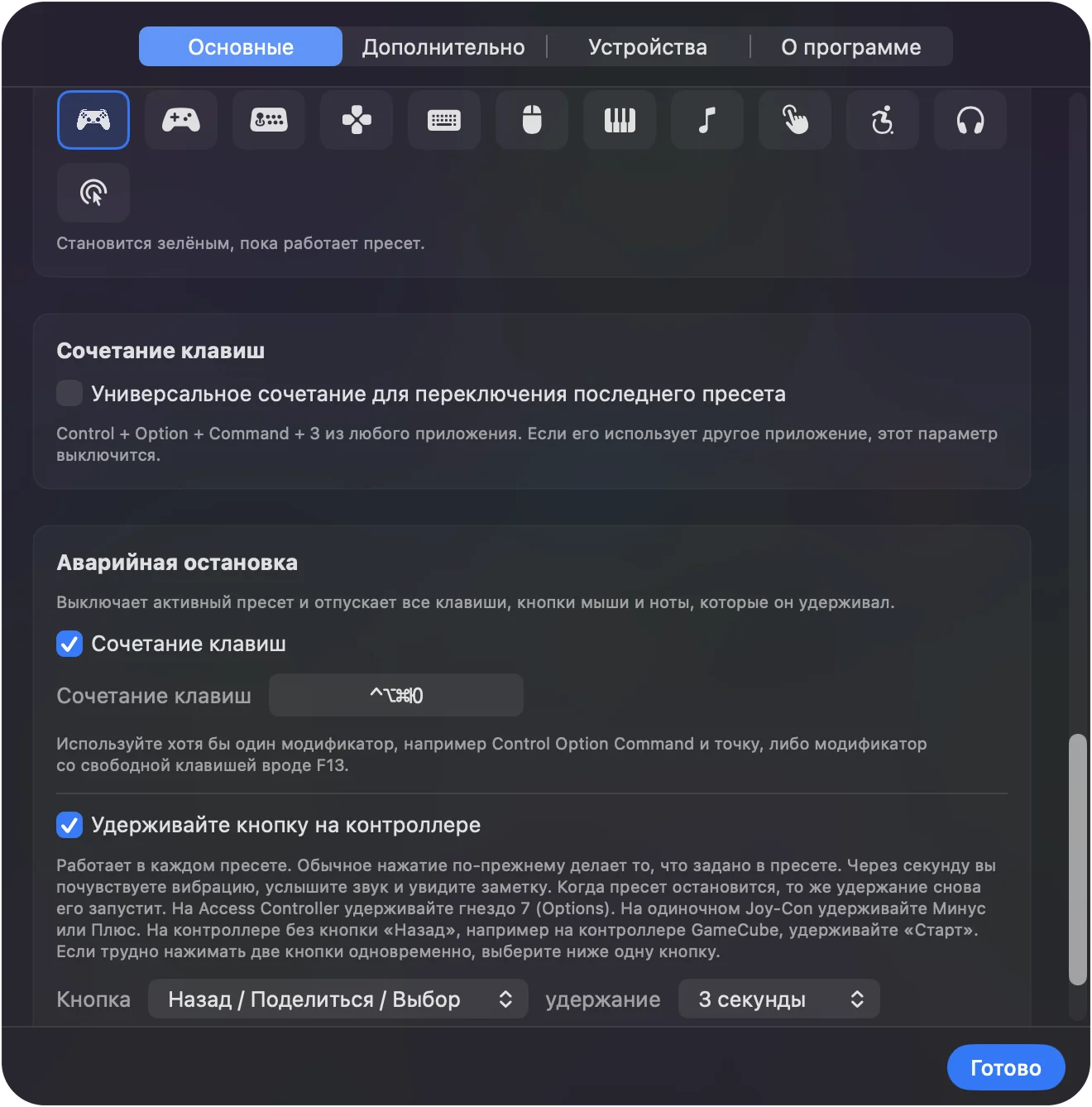This screenshot has height=1107, width=1092.
Task: Select the white game controller icon
Action: tap(93, 120)
